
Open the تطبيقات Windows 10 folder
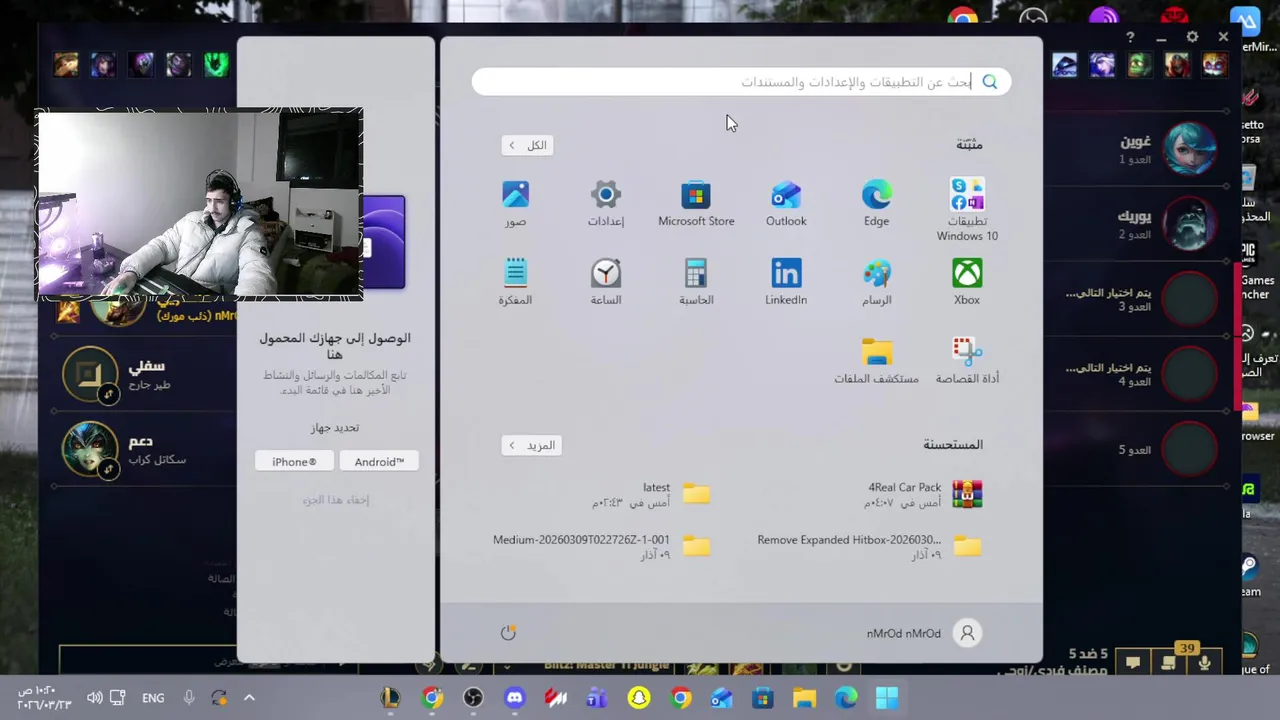pos(967,210)
